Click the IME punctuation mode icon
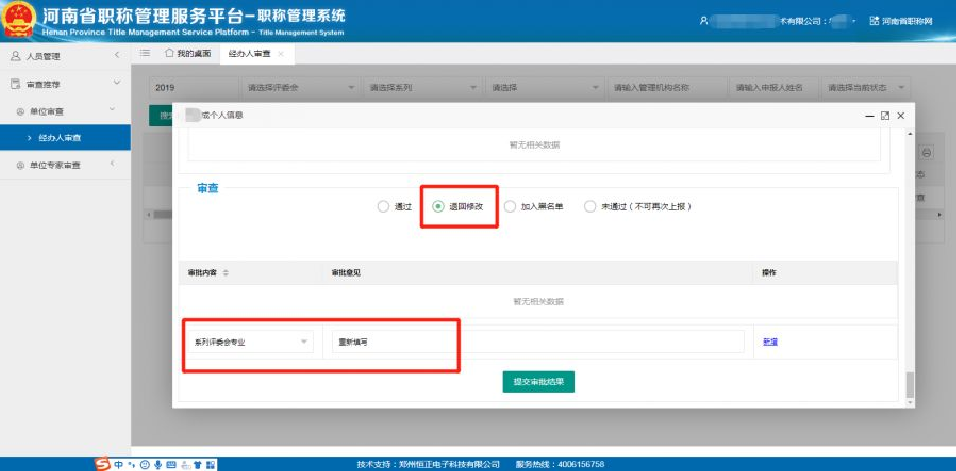 [x=132, y=464]
